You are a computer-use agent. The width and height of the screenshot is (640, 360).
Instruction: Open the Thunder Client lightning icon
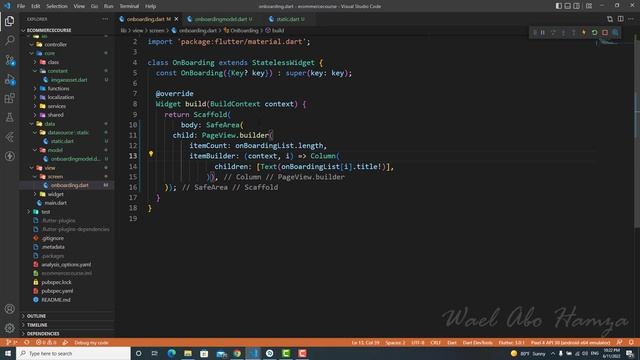click(x=10, y=156)
